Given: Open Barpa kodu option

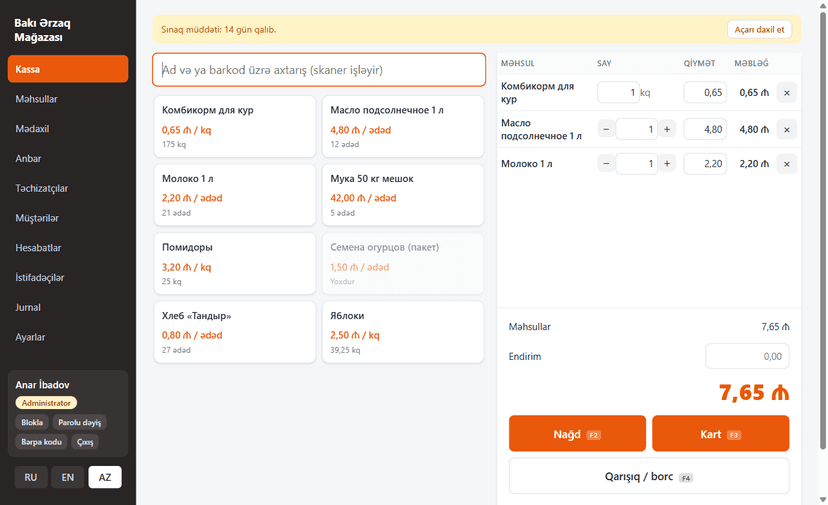Looking at the screenshot, I should (x=41, y=442).
